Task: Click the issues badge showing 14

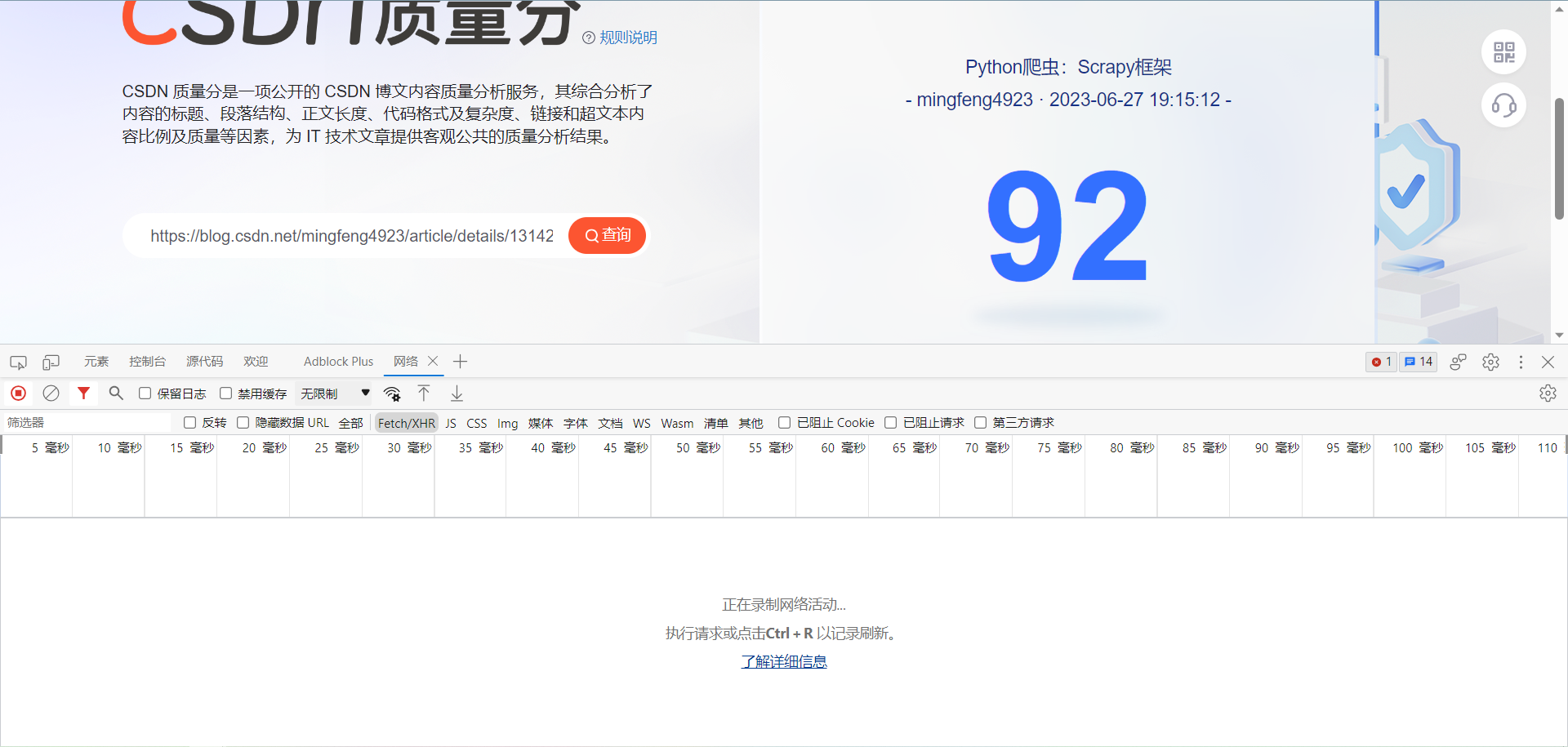Action: pyautogui.click(x=1418, y=362)
